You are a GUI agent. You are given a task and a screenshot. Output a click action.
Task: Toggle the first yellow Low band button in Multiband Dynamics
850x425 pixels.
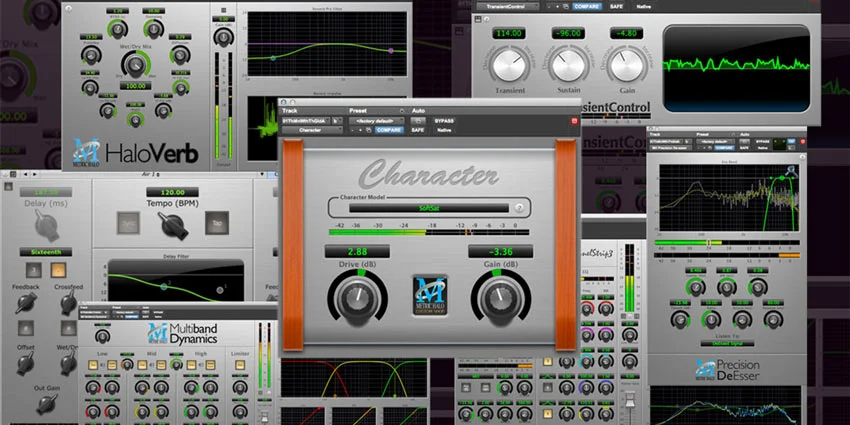click(93, 365)
